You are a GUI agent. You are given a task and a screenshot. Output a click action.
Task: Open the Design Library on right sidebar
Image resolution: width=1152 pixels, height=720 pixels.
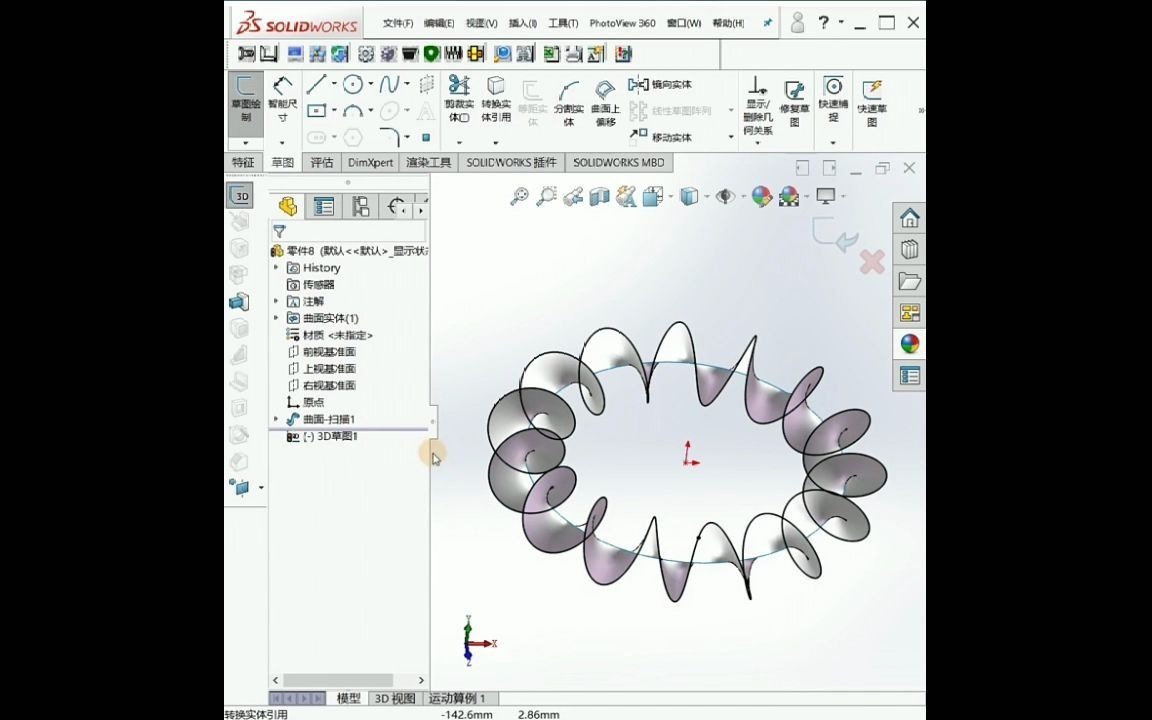(909, 250)
